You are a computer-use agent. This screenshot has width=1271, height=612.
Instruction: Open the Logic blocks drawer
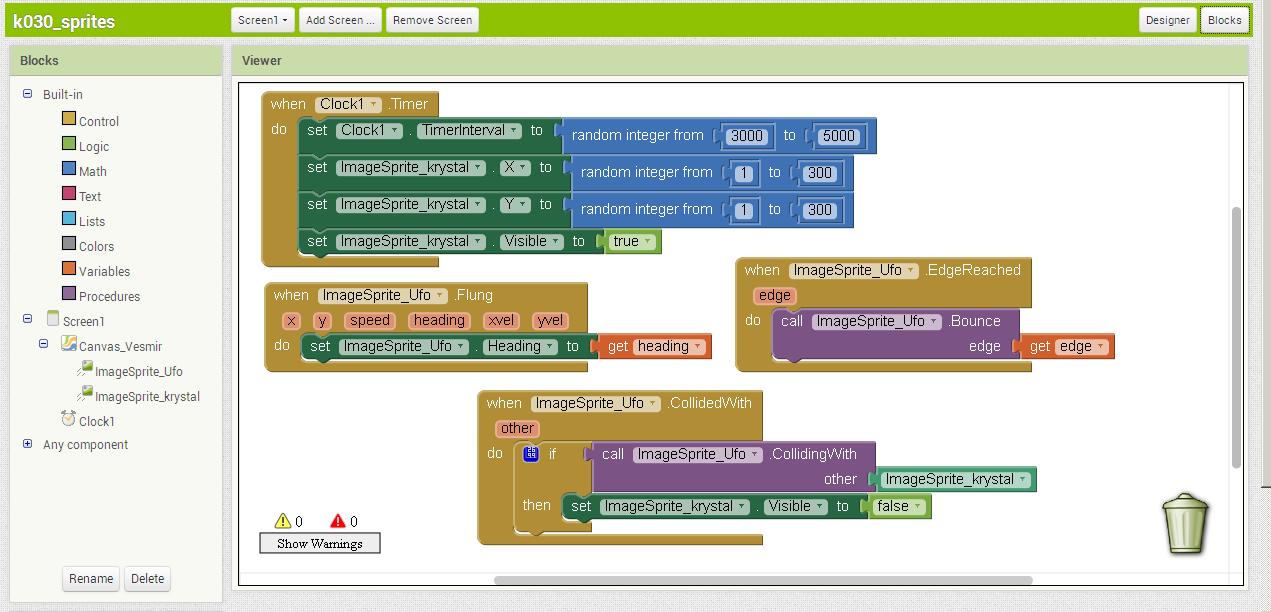point(94,146)
